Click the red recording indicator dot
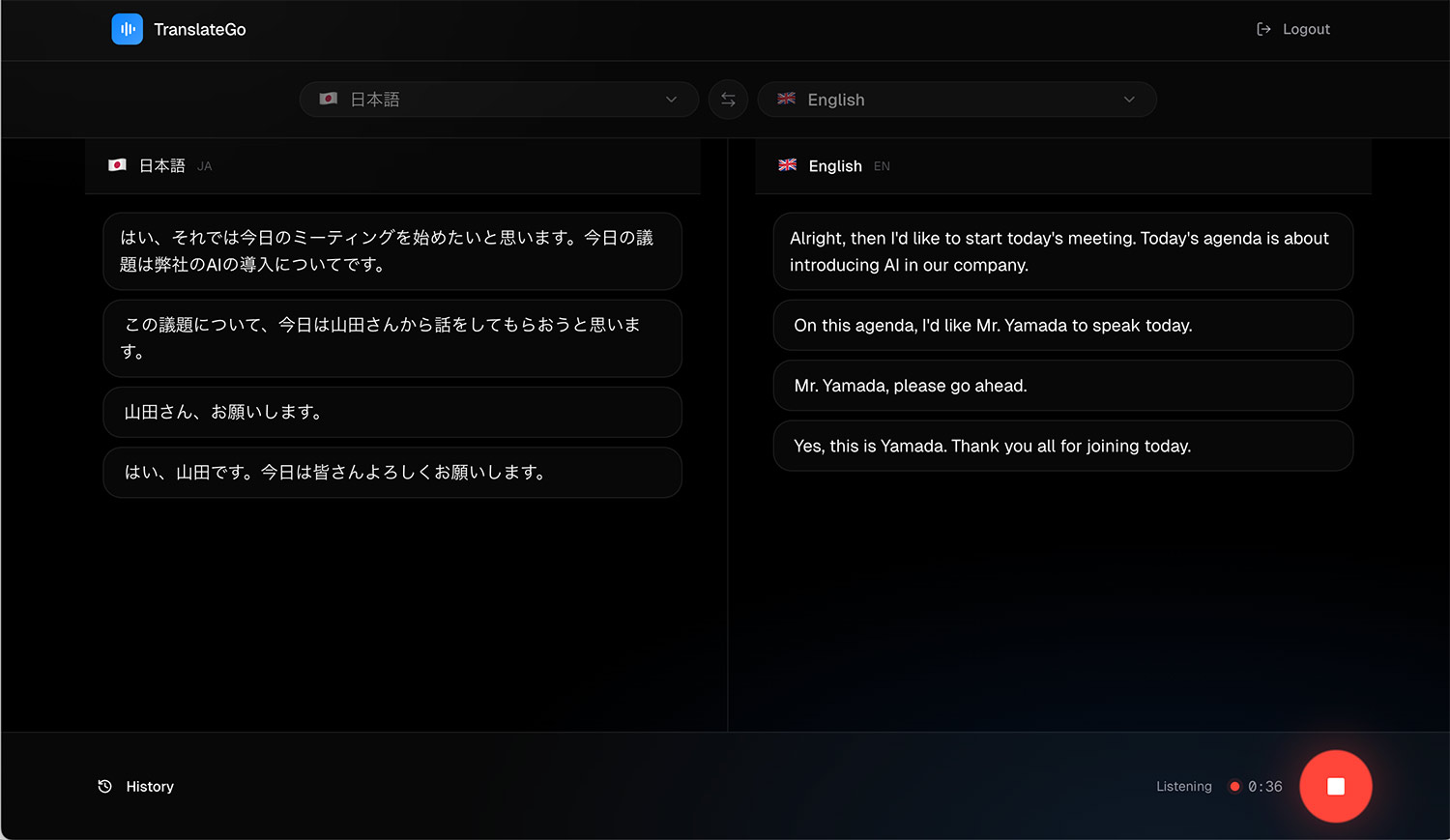 click(x=1234, y=787)
